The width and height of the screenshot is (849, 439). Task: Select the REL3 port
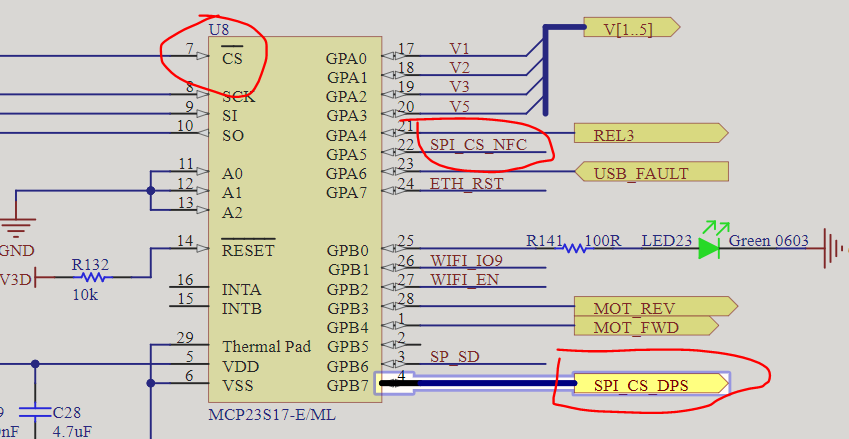[x=651, y=133]
